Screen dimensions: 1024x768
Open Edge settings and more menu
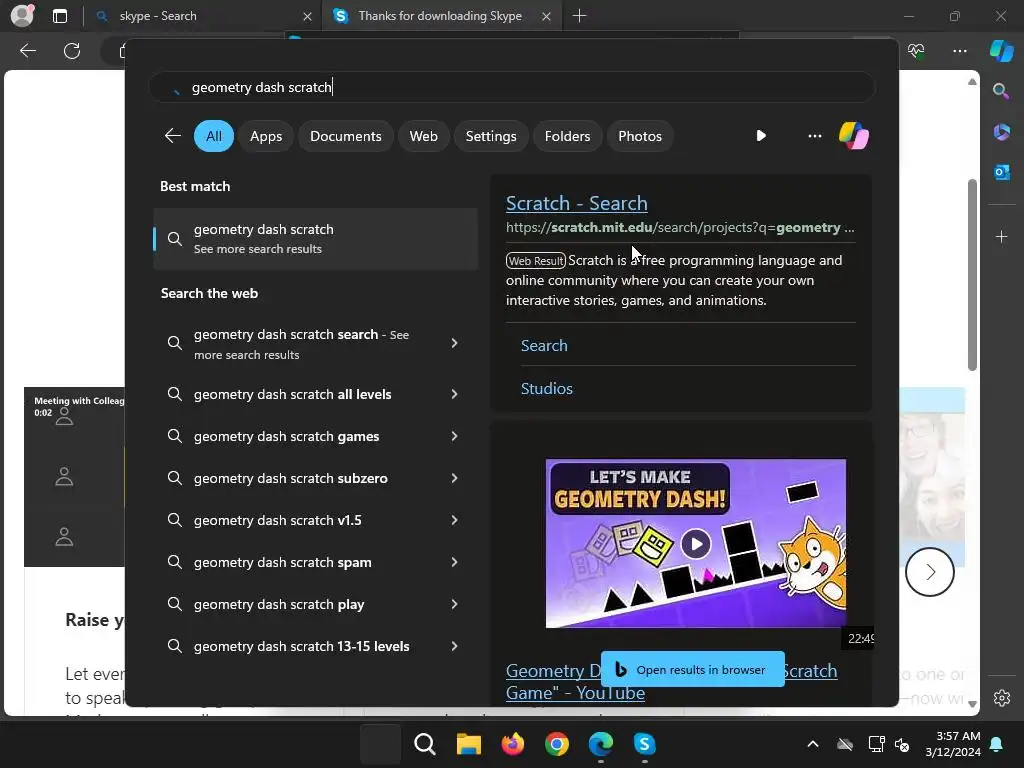point(959,51)
